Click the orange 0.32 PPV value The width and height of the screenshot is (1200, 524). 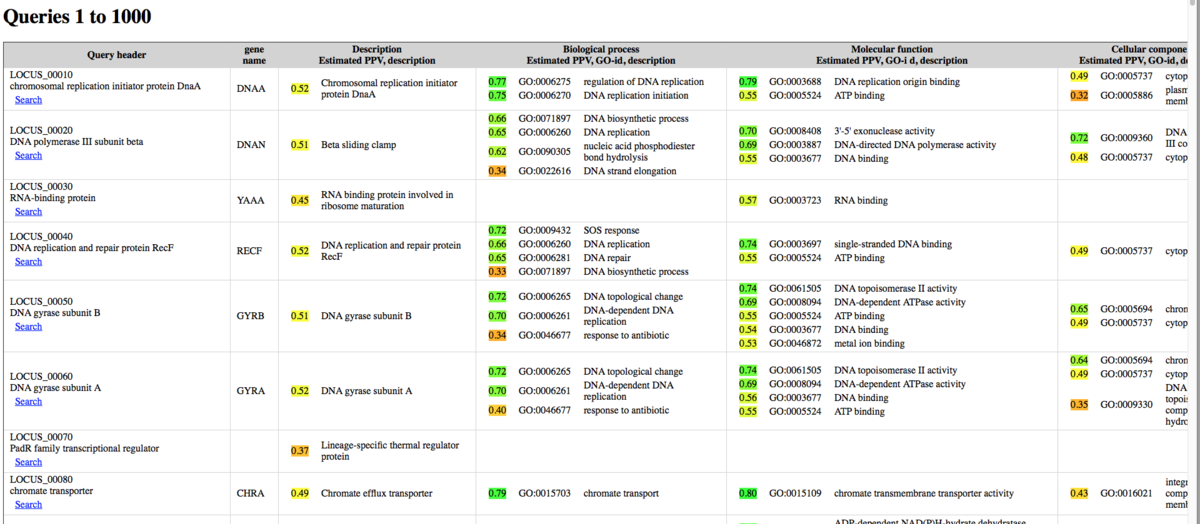(x=1079, y=96)
